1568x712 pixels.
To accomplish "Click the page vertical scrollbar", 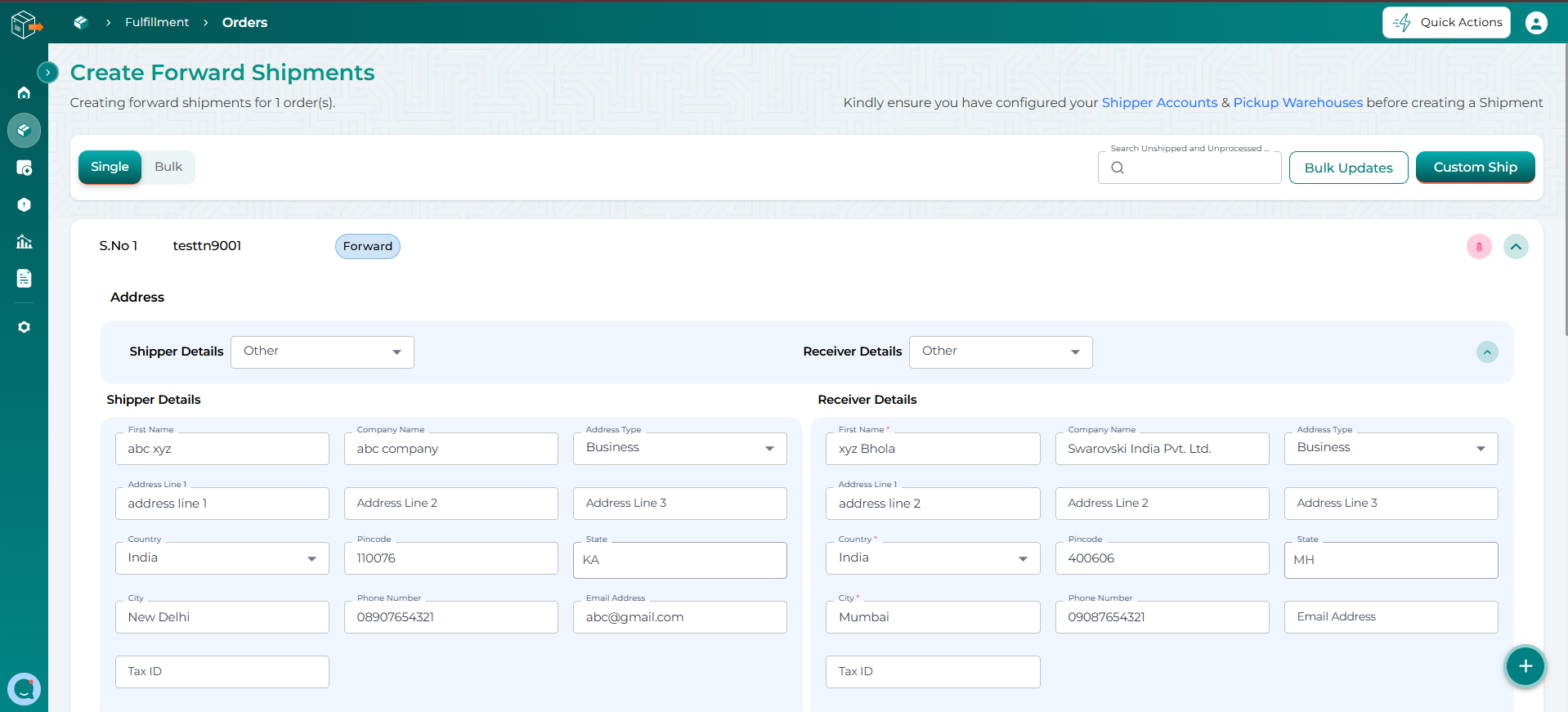I will [1565, 188].
